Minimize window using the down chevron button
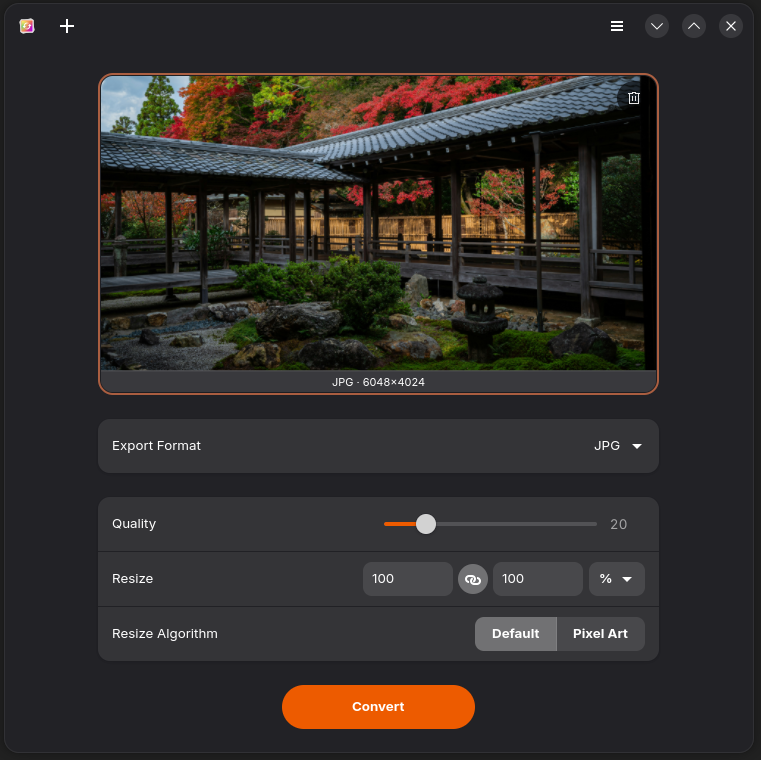The image size is (761, 760). (657, 26)
